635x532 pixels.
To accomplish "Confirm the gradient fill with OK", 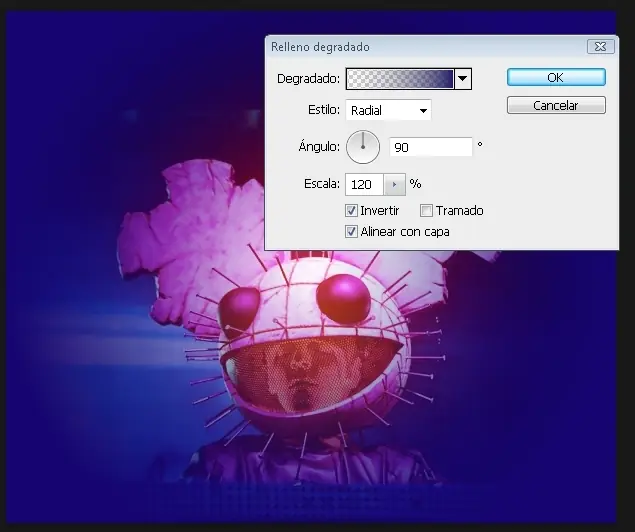I will (556, 77).
